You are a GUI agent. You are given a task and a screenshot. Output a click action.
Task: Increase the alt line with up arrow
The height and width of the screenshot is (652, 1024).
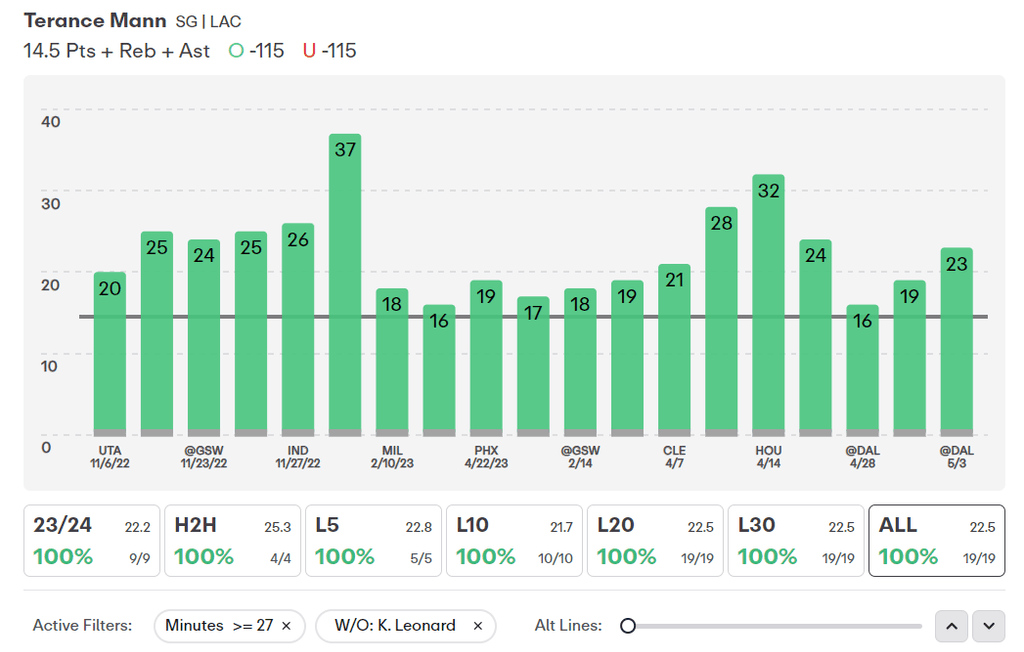click(x=952, y=626)
